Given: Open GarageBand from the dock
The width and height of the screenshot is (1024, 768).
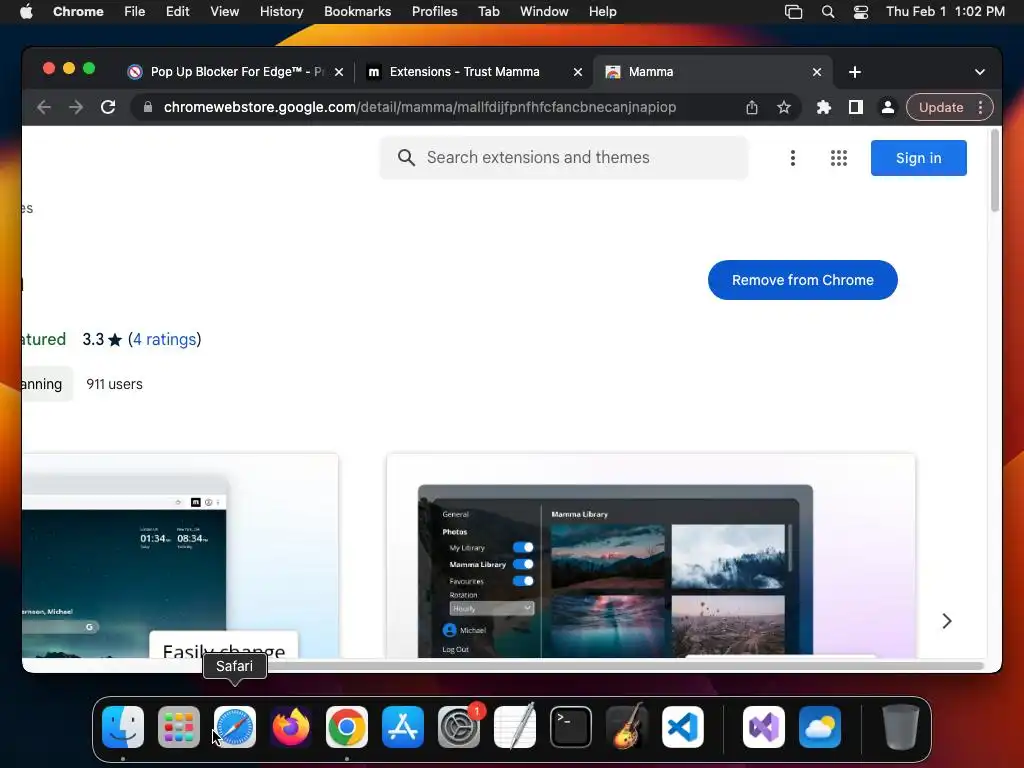Looking at the screenshot, I should [627, 727].
